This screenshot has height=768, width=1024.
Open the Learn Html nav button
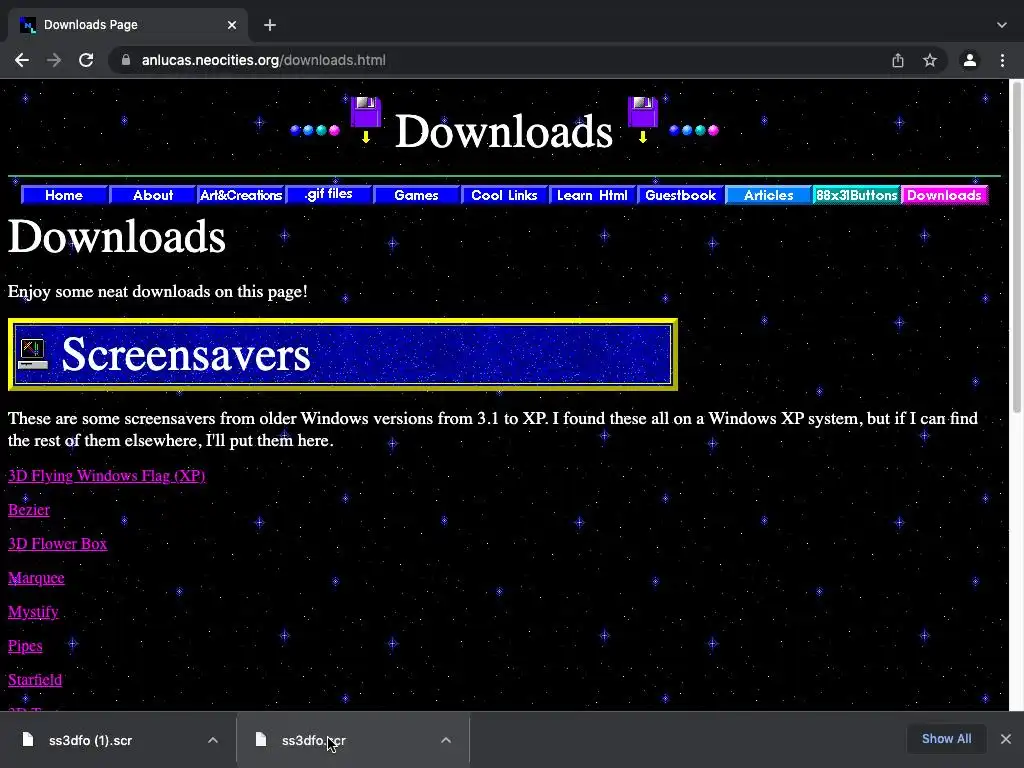point(592,195)
